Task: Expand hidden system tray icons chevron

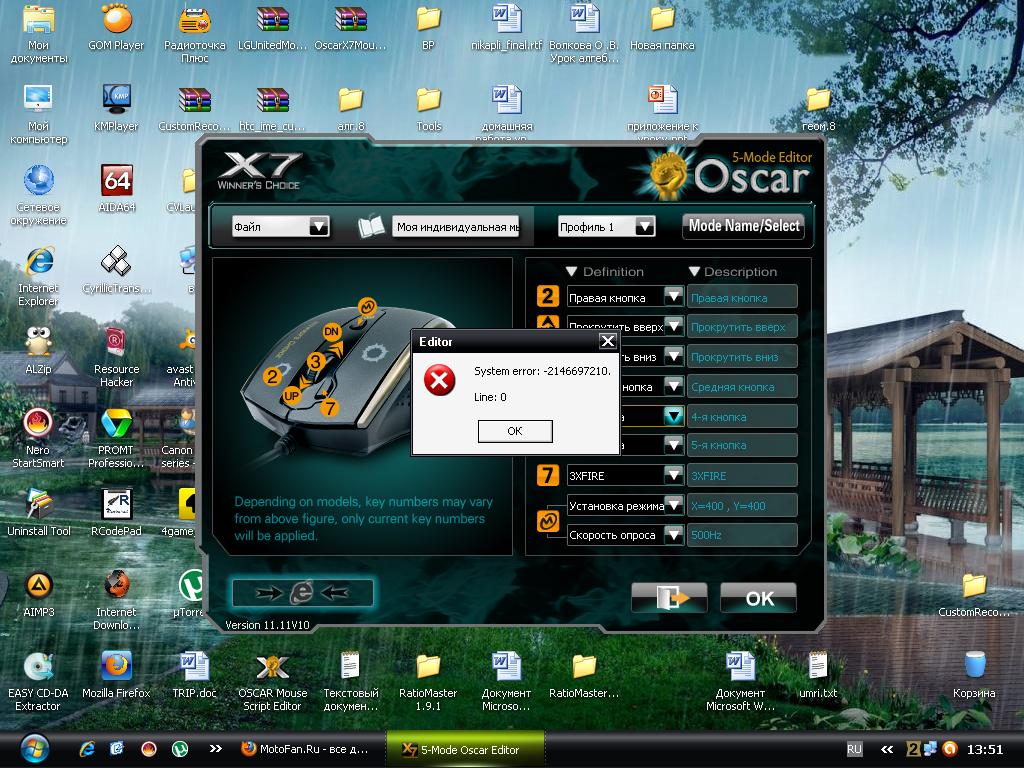Action: [887, 749]
